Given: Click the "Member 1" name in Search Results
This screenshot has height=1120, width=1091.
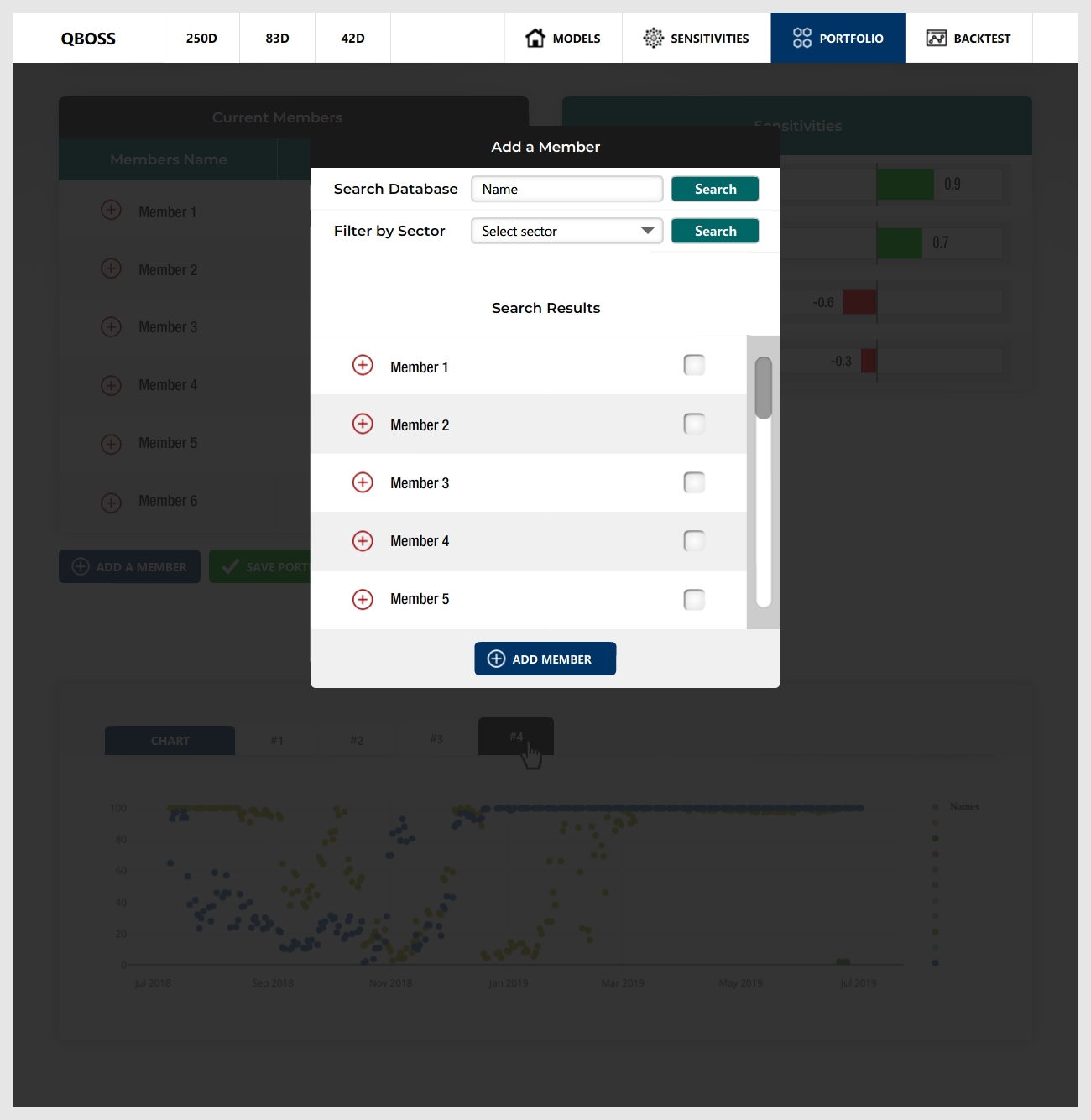Looking at the screenshot, I should tap(419, 367).
